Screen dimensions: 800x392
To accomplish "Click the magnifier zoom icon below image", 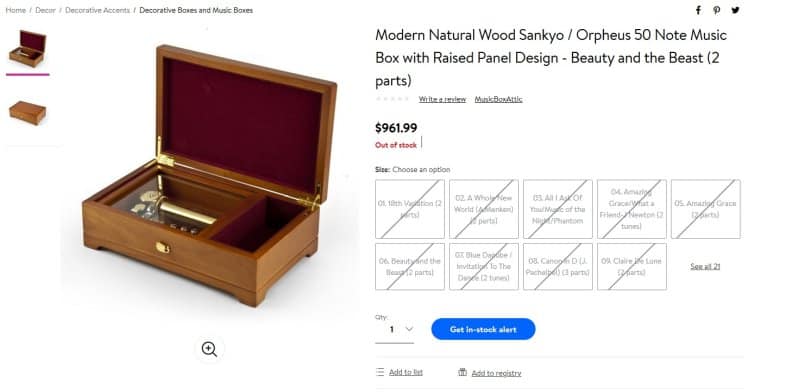I will (x=209, y=349).
